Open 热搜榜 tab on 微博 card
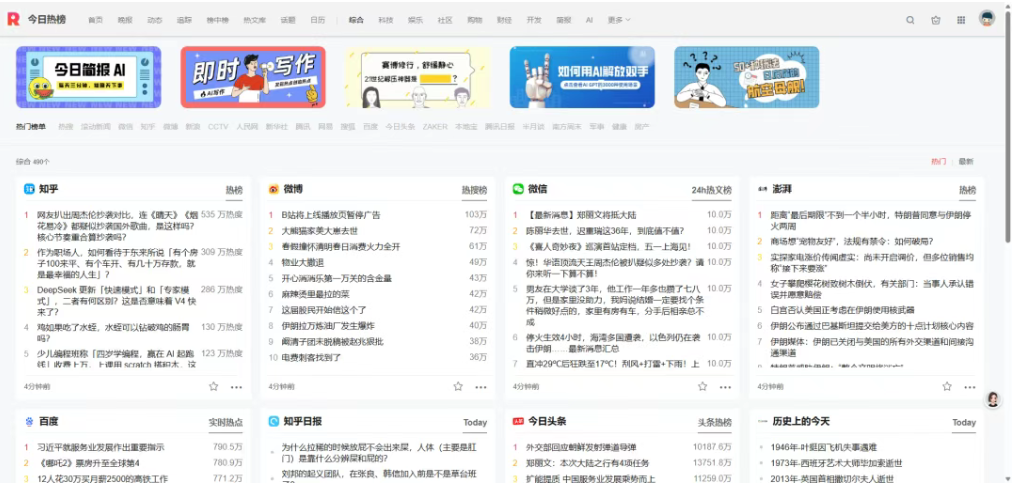This screenshot has width=1017, height=498. point(474,190)
